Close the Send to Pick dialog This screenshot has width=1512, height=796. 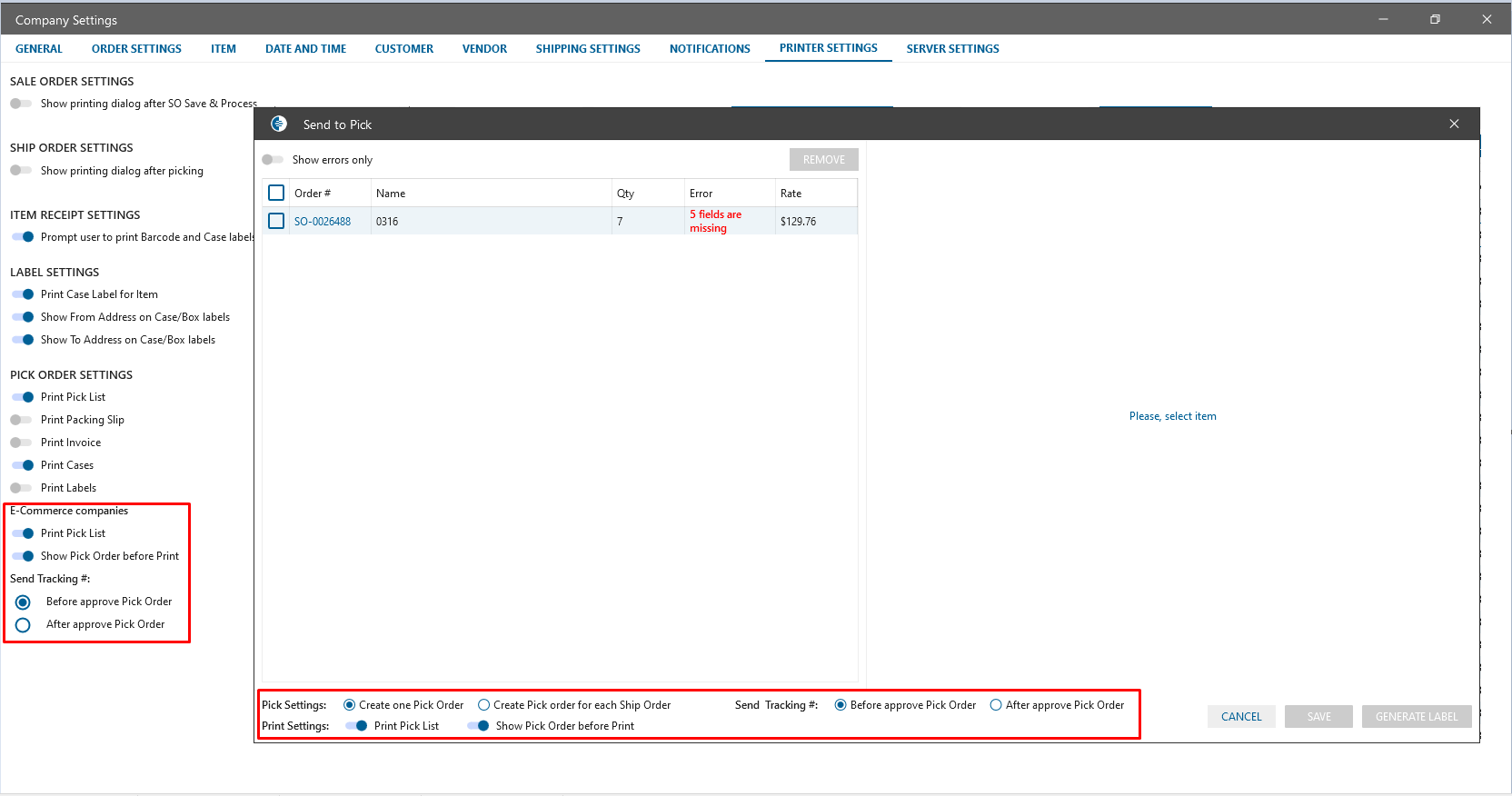point(1454,124)
